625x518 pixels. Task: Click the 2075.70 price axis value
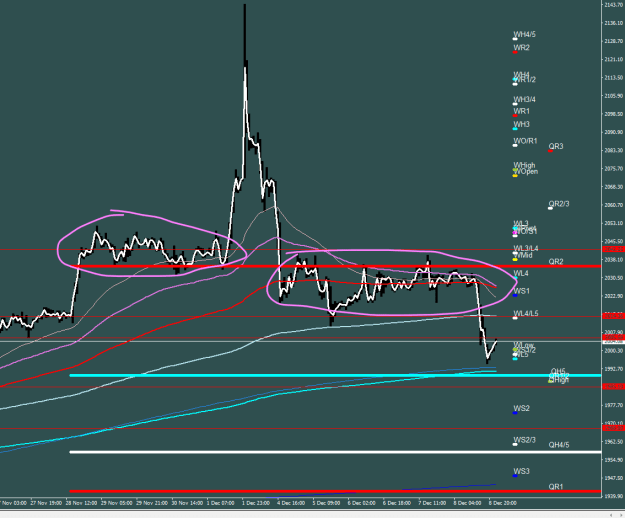coord(614,169)
